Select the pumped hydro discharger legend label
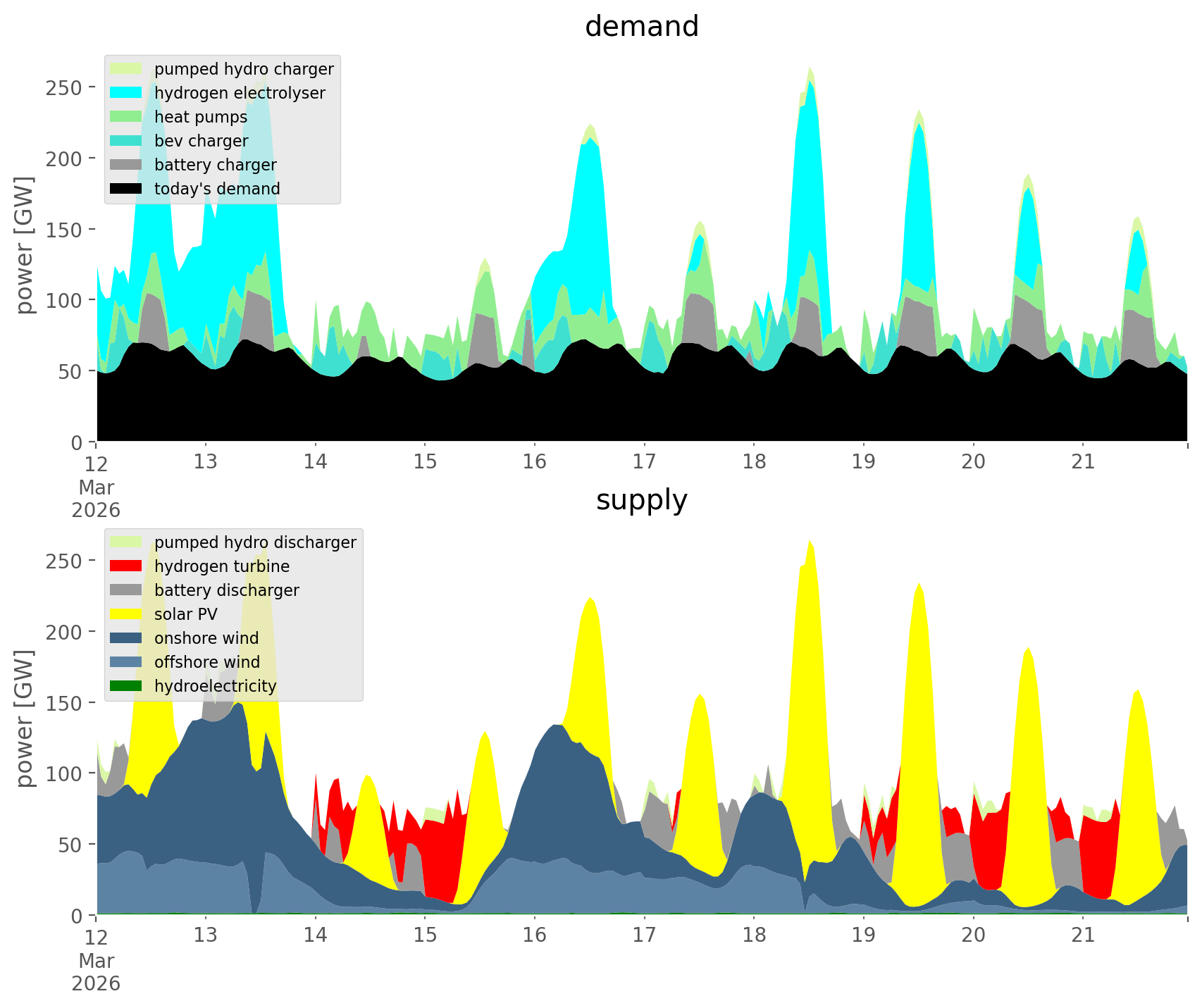The height and width of the screenshot is (1008, 1202). click(x=255, y=542)
